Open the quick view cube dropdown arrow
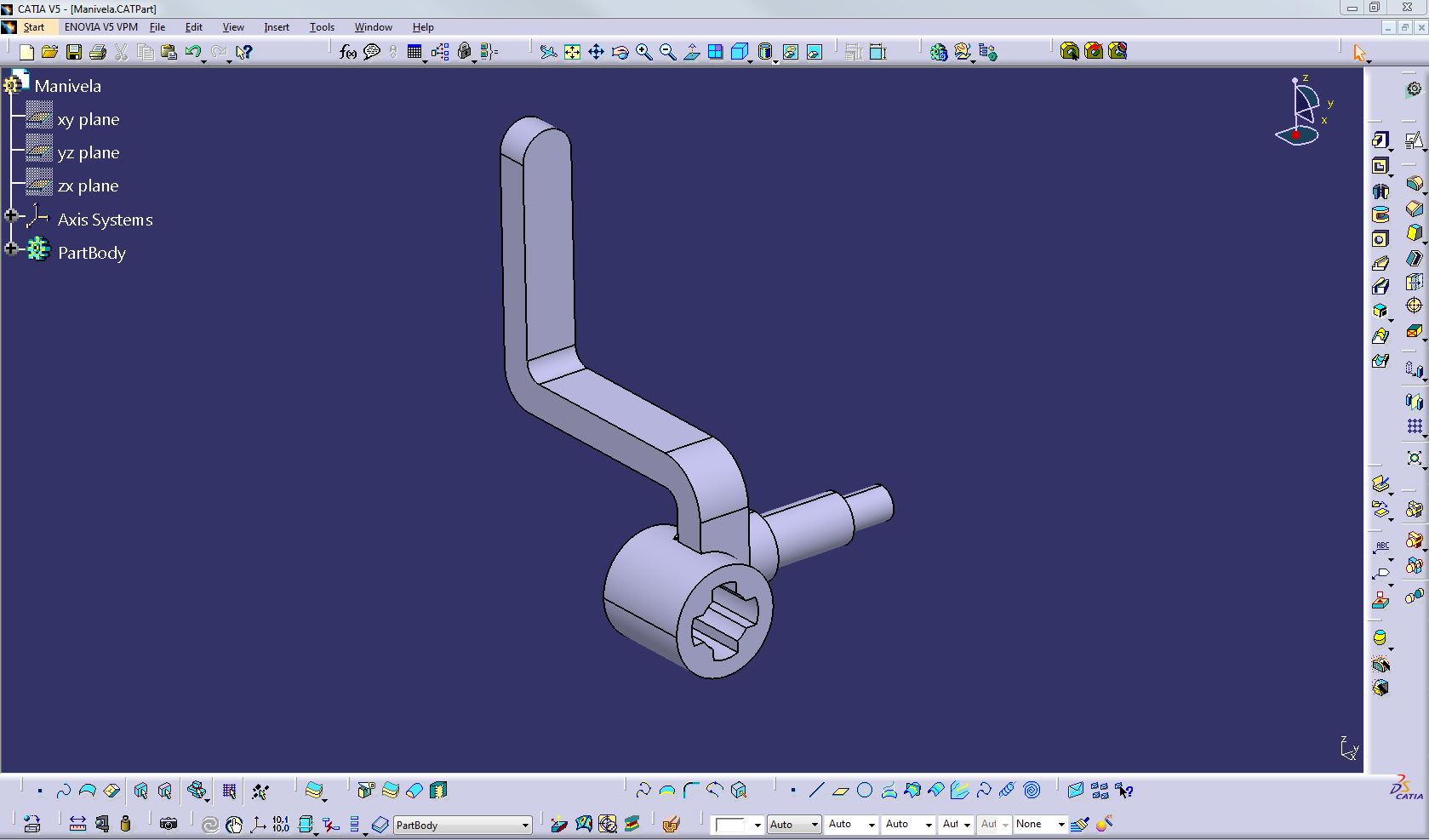Screen dimensions: 1429x840 (750, 61)
